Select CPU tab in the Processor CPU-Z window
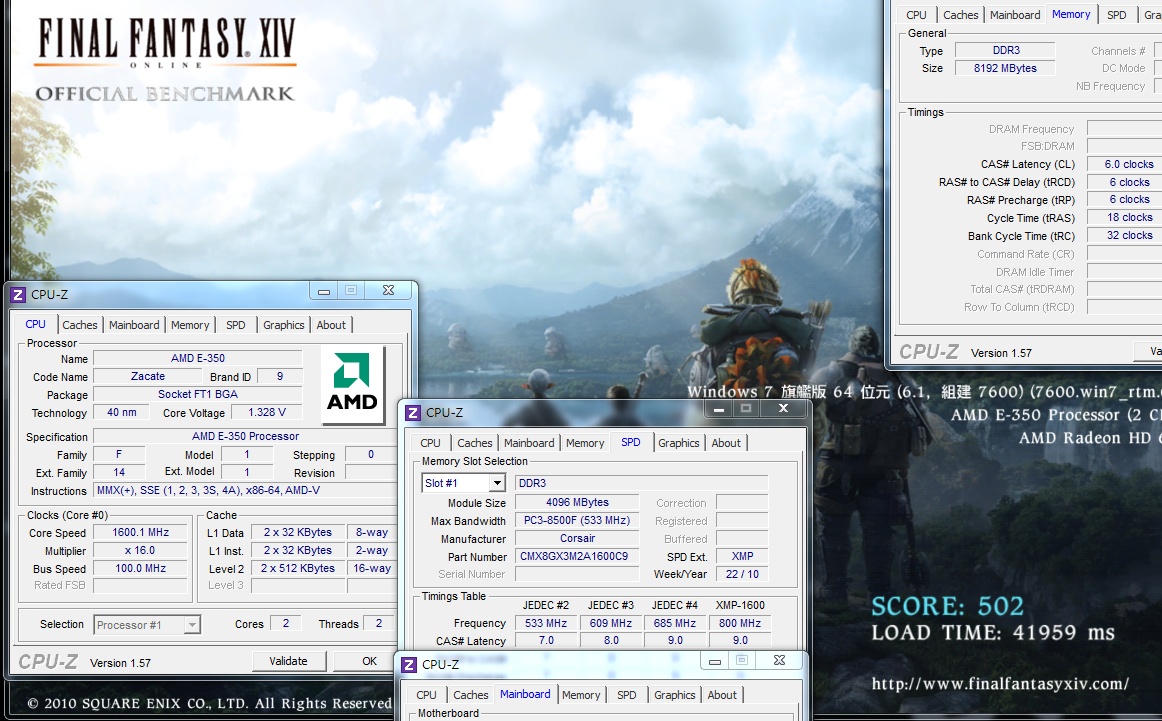Screen dimensions: 1162x721 [36, 324]
